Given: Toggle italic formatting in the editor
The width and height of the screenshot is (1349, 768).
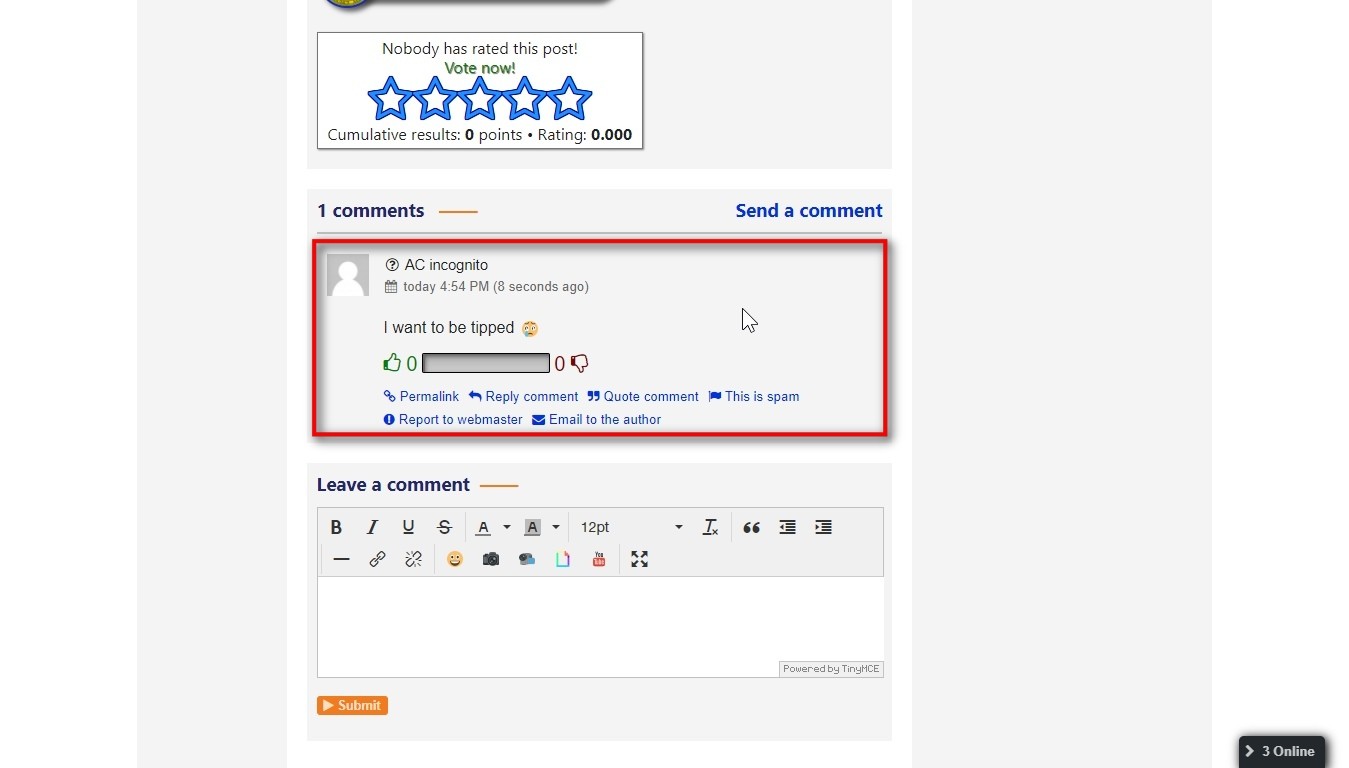Looking at the screenshot, I should pos(372,527).
